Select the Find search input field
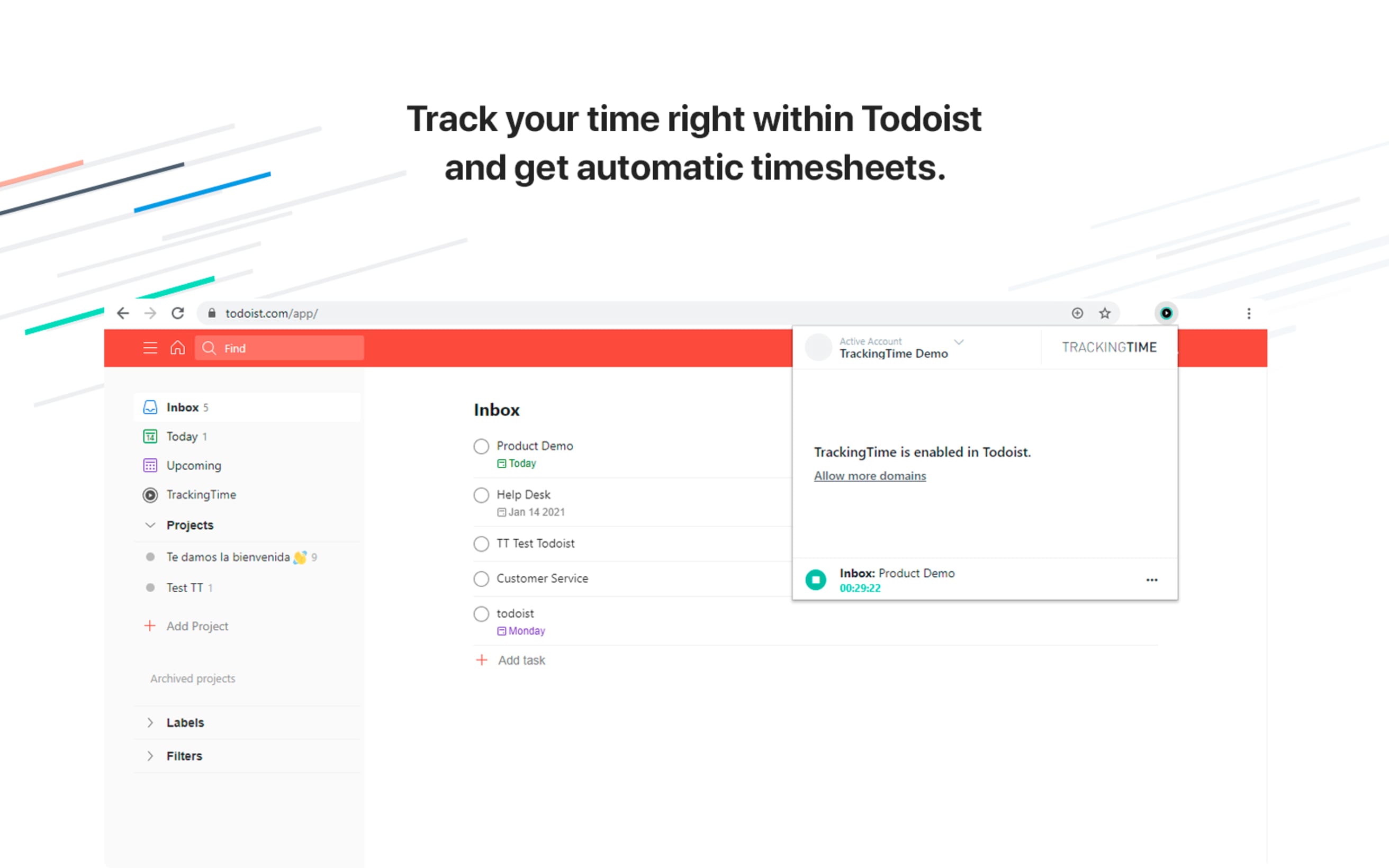 pos(281,347)
